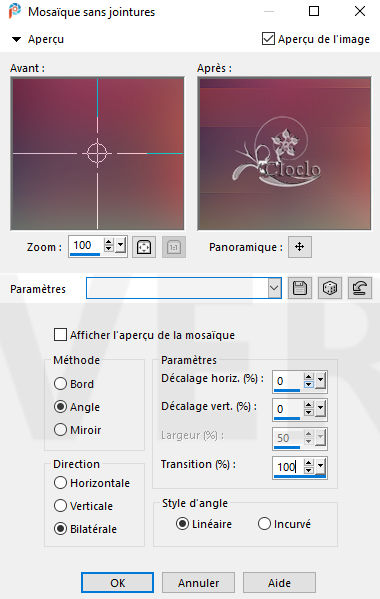This screenshot has width=380, height=599.
Task: Click the fit image to window icon
Action: point(144,247)
